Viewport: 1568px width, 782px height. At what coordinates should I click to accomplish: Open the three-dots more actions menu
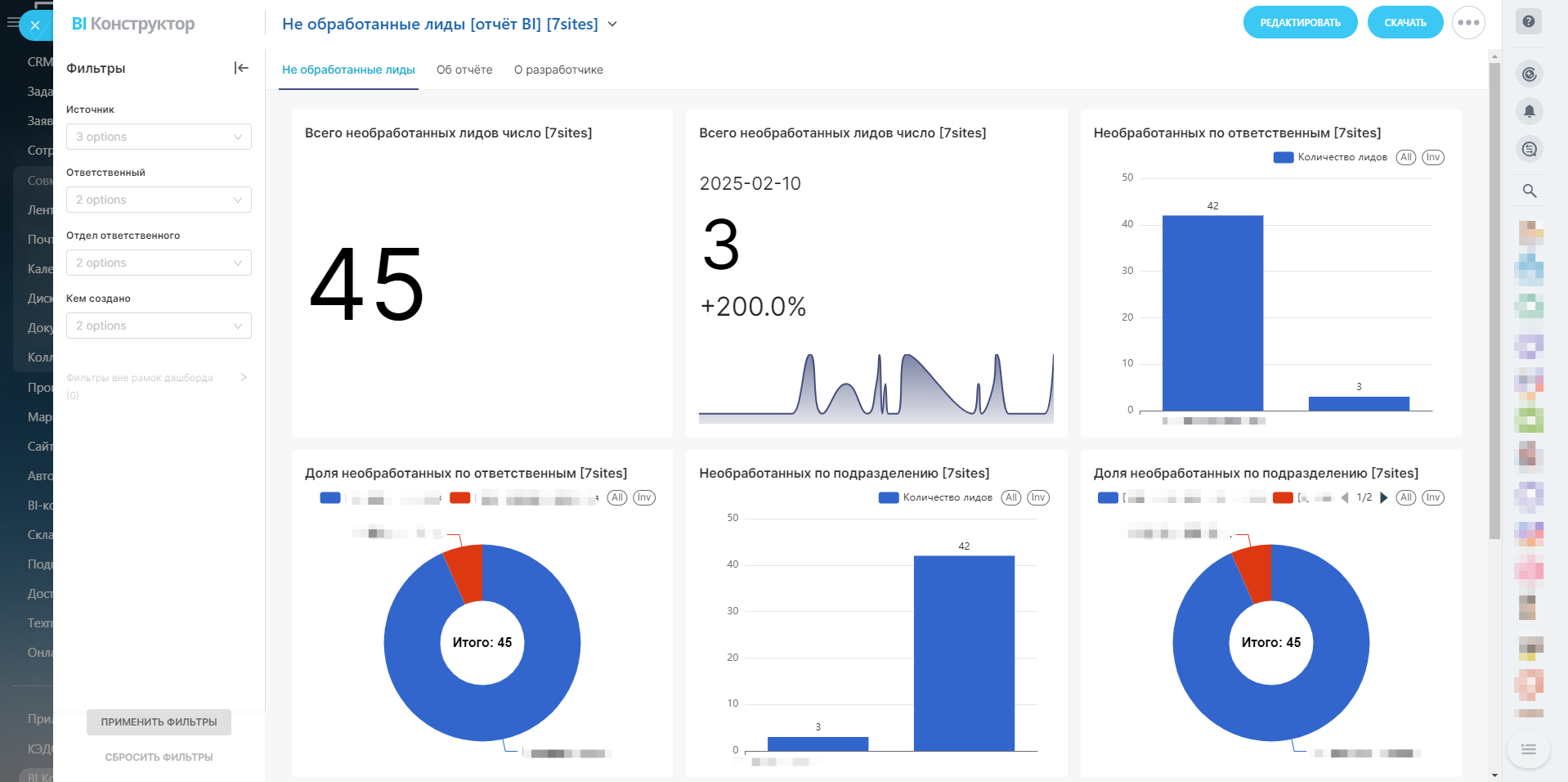pos(1468,23)
